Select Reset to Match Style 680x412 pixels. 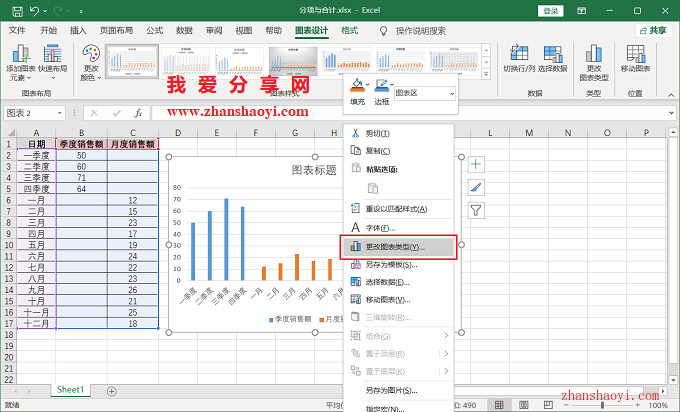tap(399, 209)
